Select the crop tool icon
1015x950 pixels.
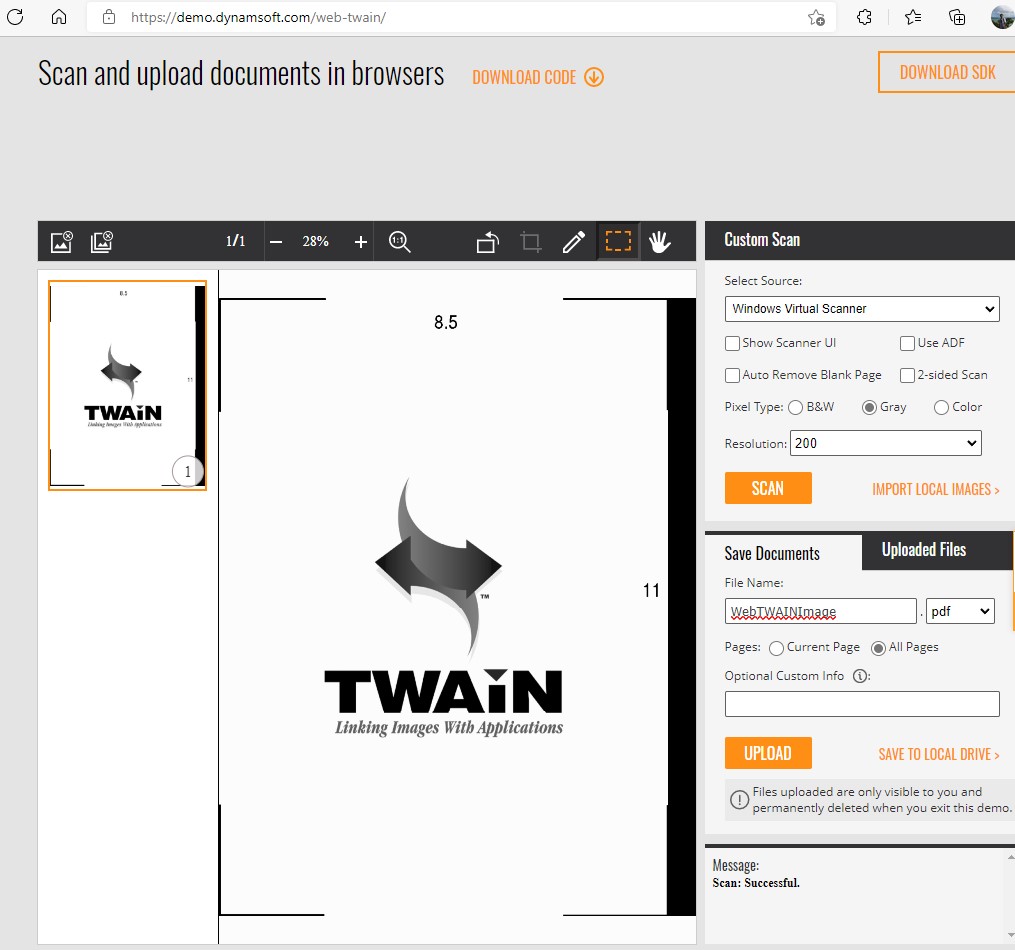[x=531, y=242]
